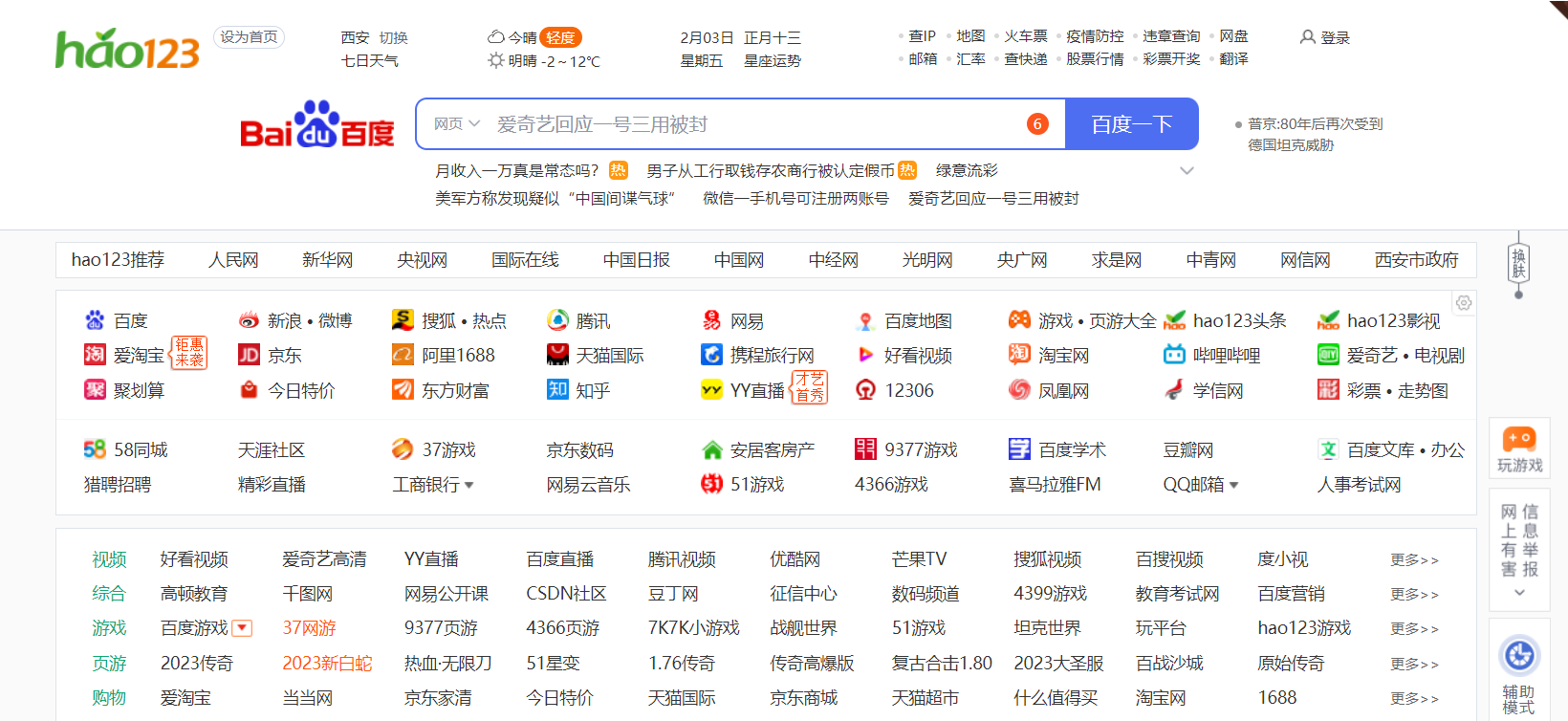Click the user login icon

[1308, 36]
